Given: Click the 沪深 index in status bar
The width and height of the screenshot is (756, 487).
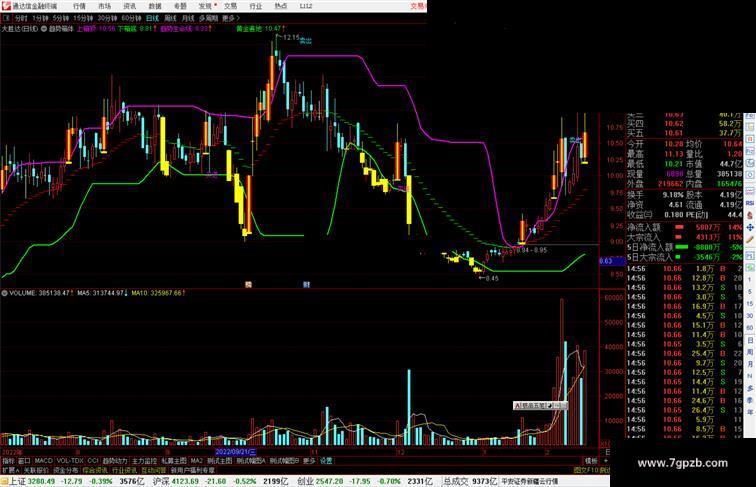Looking at the screenshot, I should 162,481.
